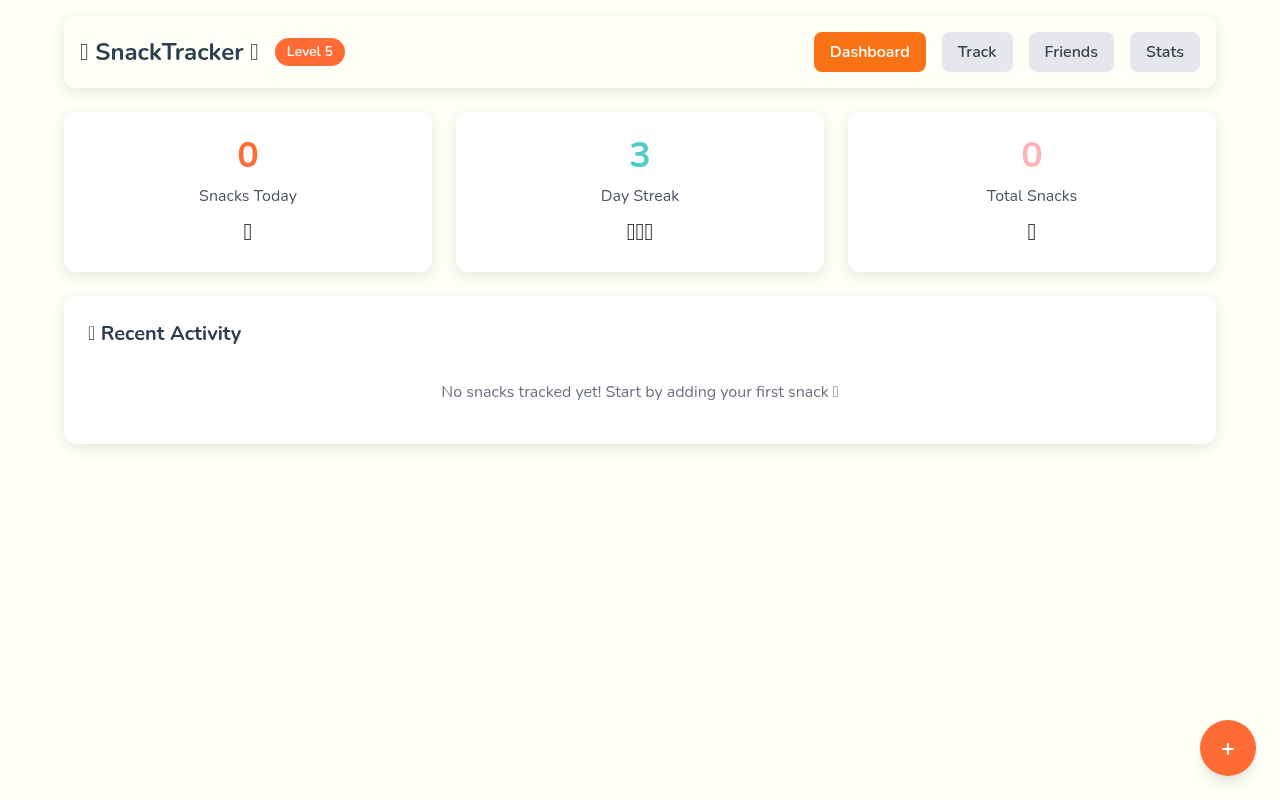The width and height of the screenshot is (1280, 800).
Task: Click the Level 5 badge
Action: (309, 51)
